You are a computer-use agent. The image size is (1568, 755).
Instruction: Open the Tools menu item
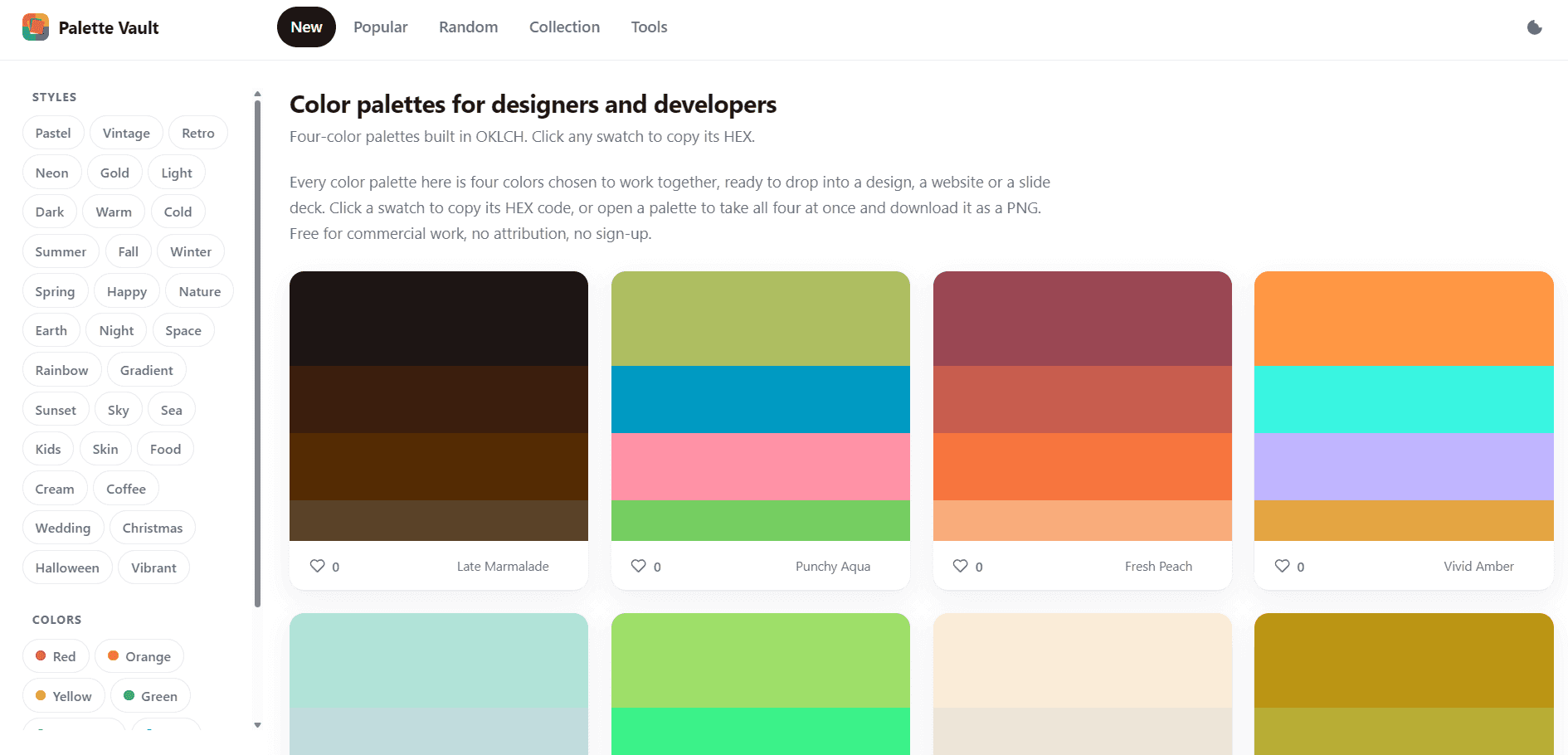[x=649, y=27]
